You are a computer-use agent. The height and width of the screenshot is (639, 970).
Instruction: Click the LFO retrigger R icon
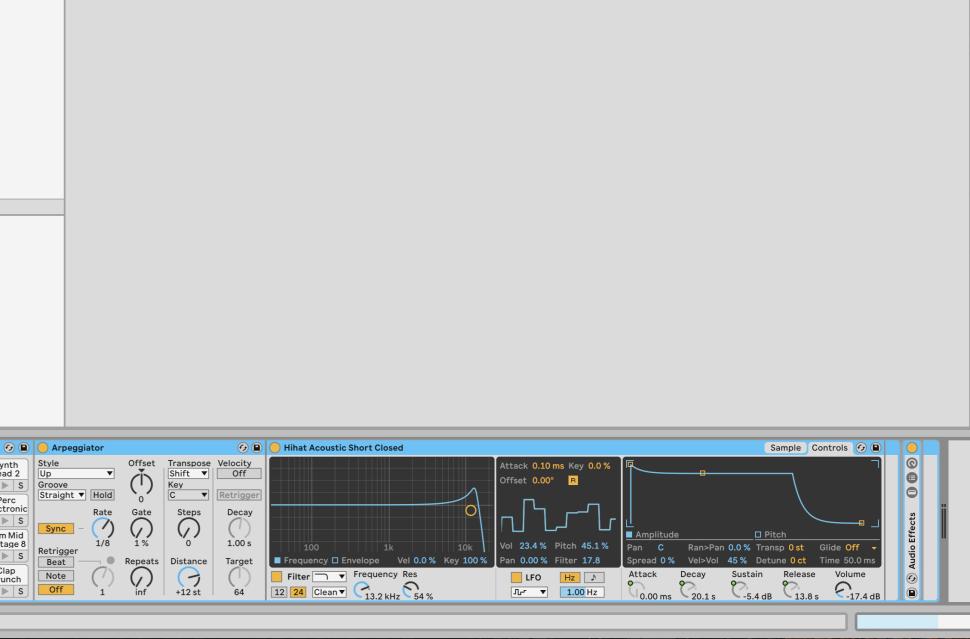click(x=573, y=480)
